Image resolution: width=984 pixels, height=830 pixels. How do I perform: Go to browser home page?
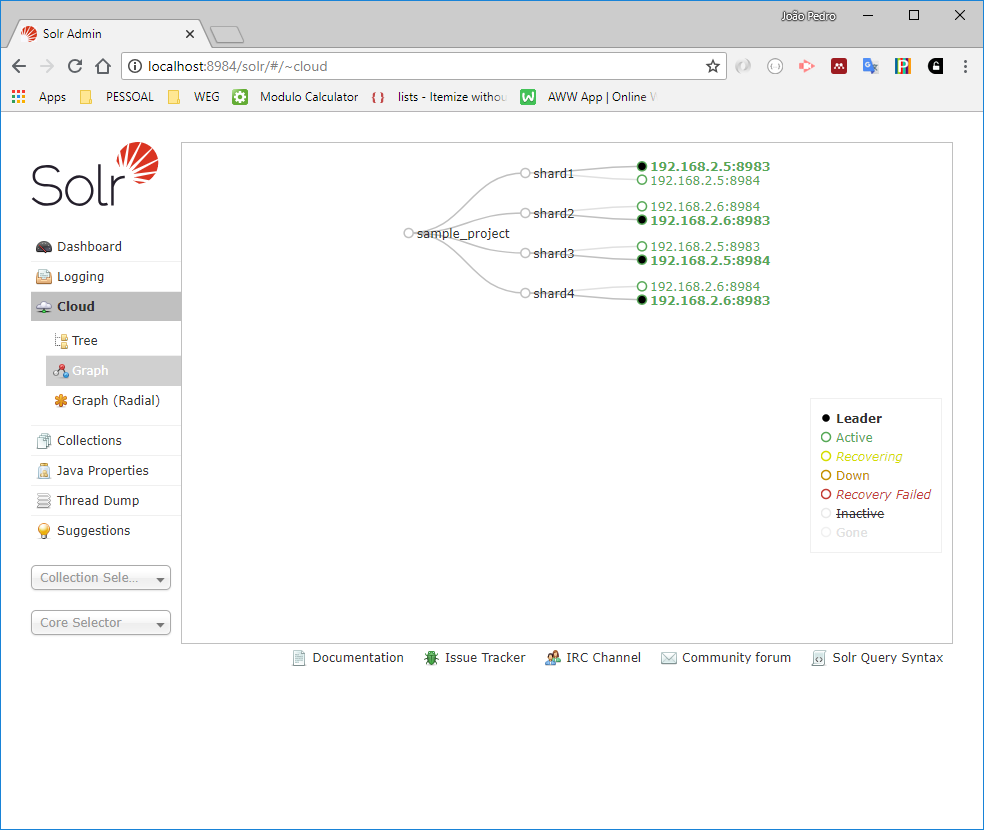click(103, 67)
